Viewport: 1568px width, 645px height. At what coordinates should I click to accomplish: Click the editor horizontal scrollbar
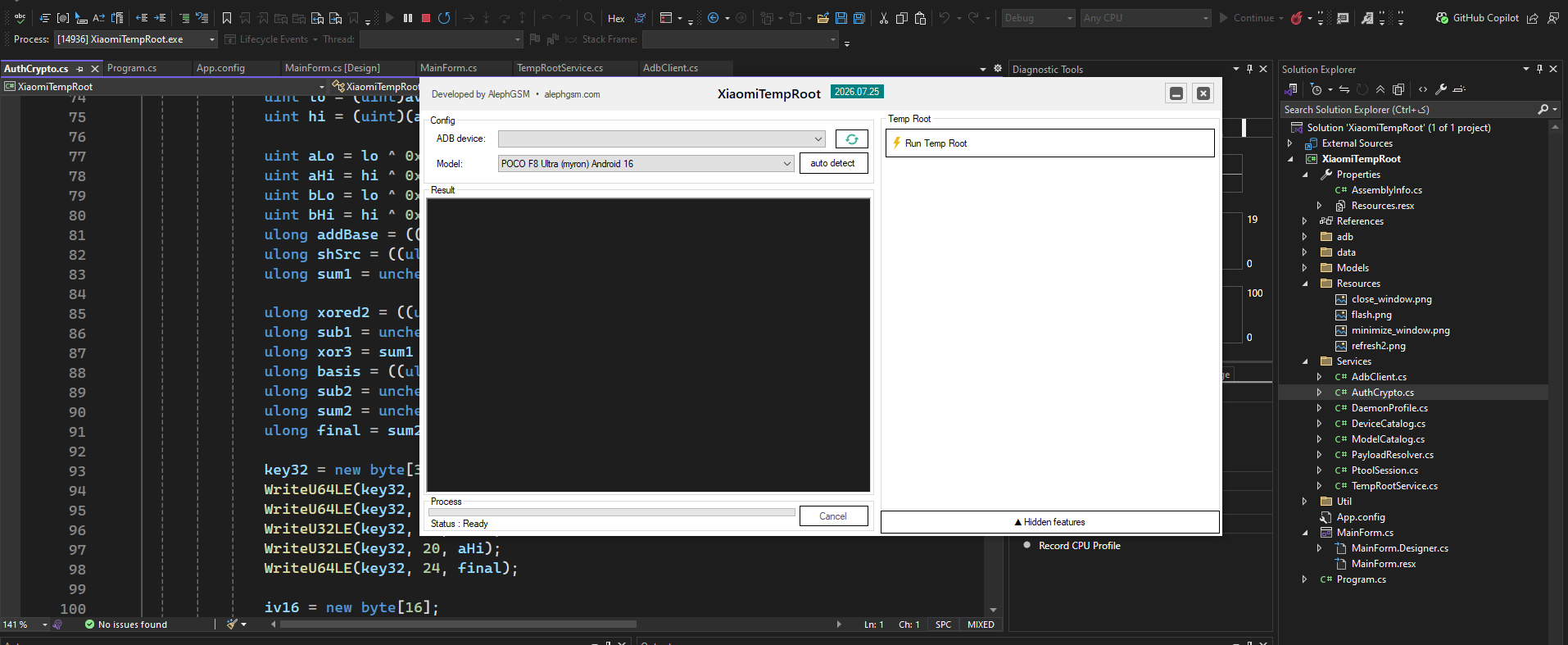click(458, 625)
